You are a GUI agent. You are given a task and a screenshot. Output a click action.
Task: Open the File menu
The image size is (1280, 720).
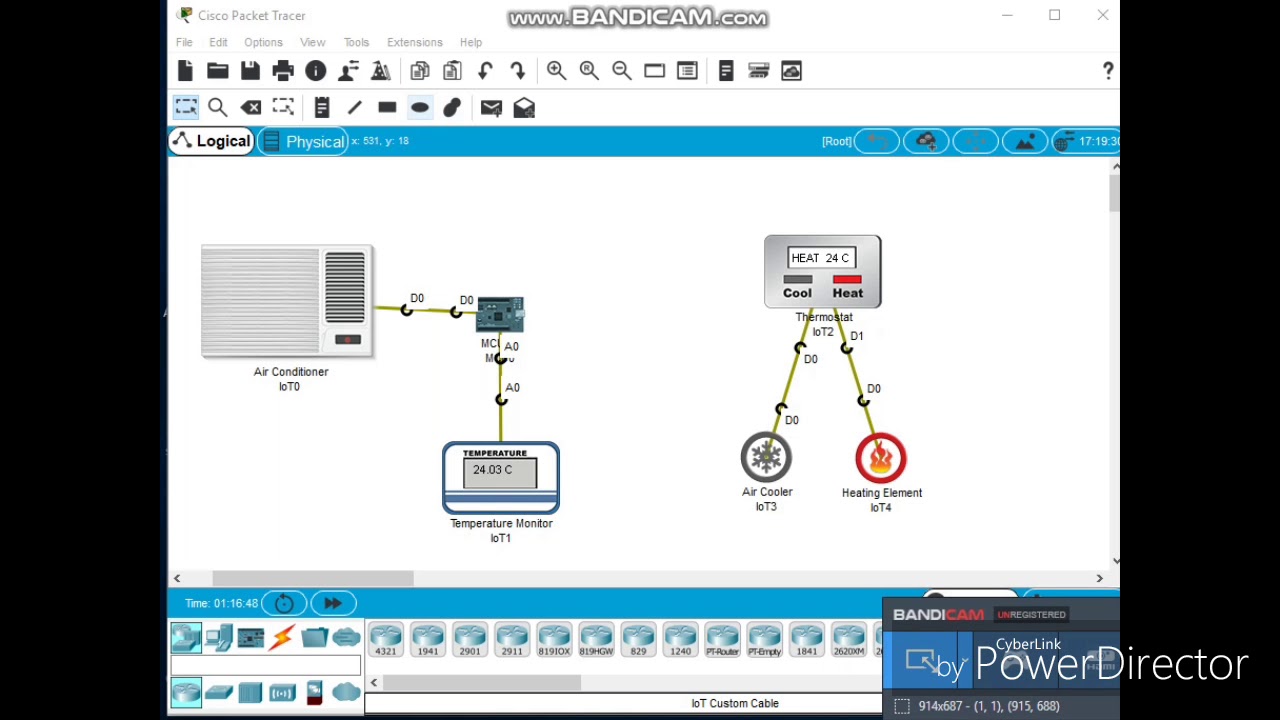coord(184,42)
